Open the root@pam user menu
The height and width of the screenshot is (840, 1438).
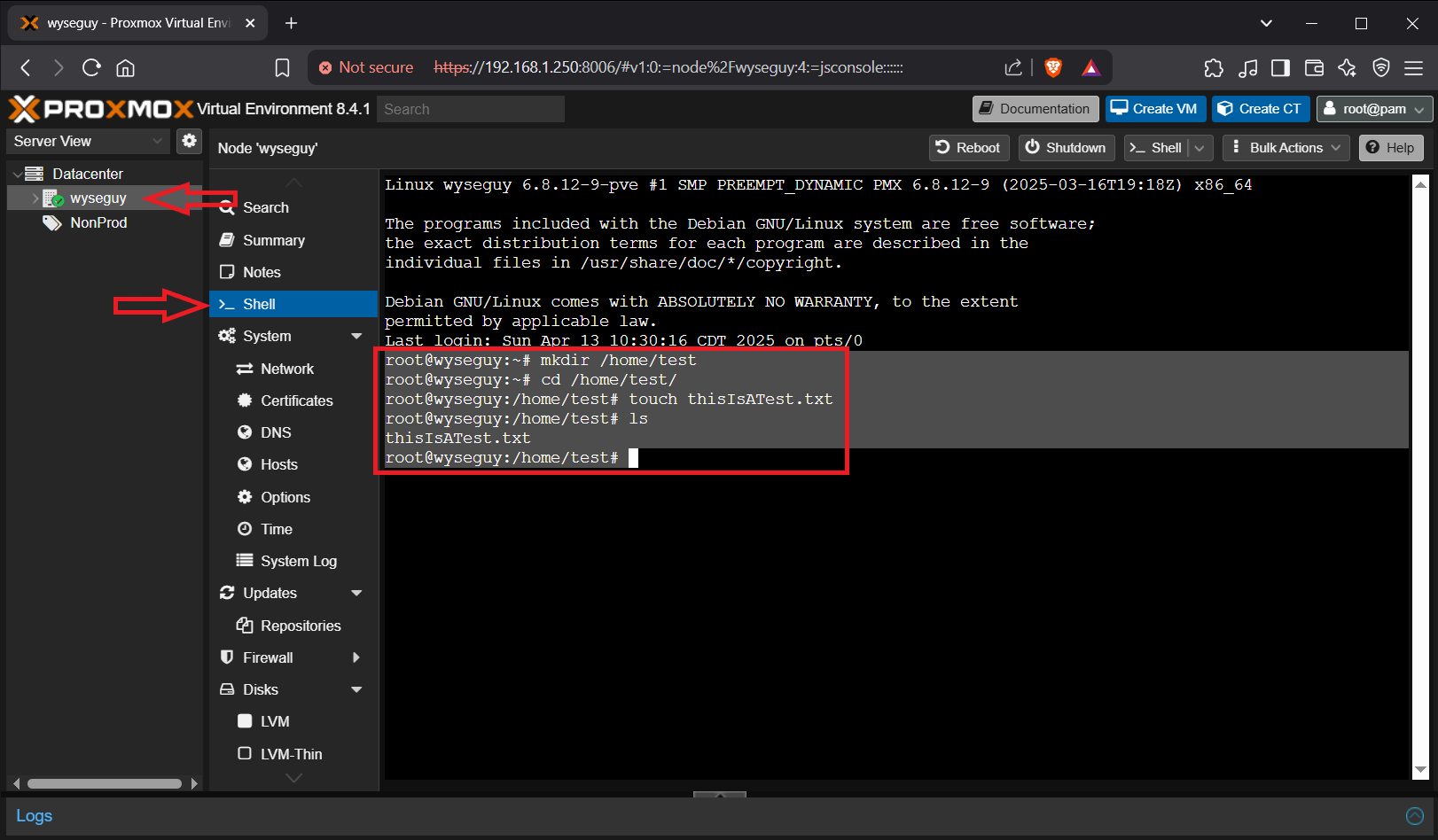pos(1374,109)
